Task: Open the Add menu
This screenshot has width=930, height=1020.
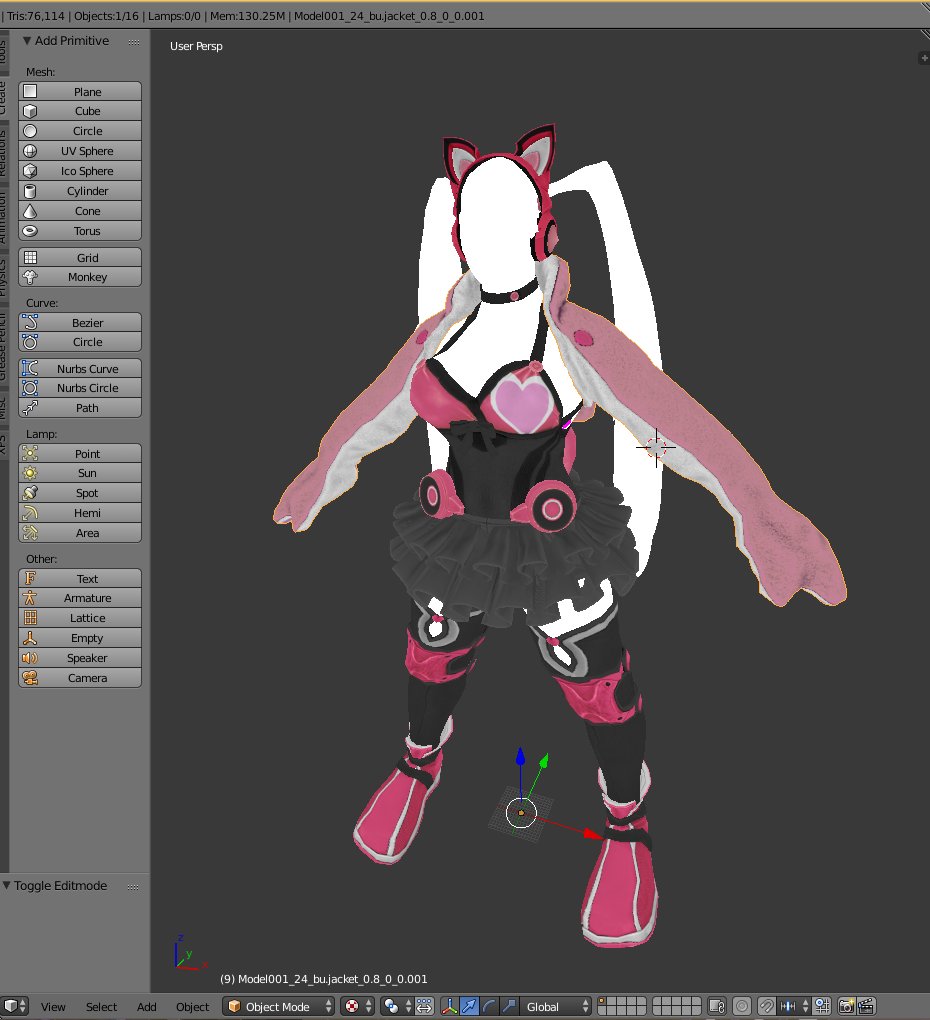Action: 146,1006
